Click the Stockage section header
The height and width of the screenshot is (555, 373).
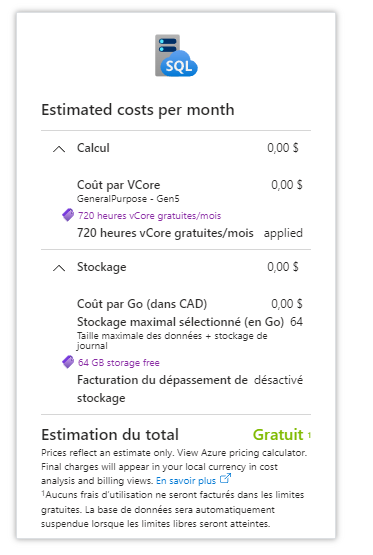[x=102, y=267]
